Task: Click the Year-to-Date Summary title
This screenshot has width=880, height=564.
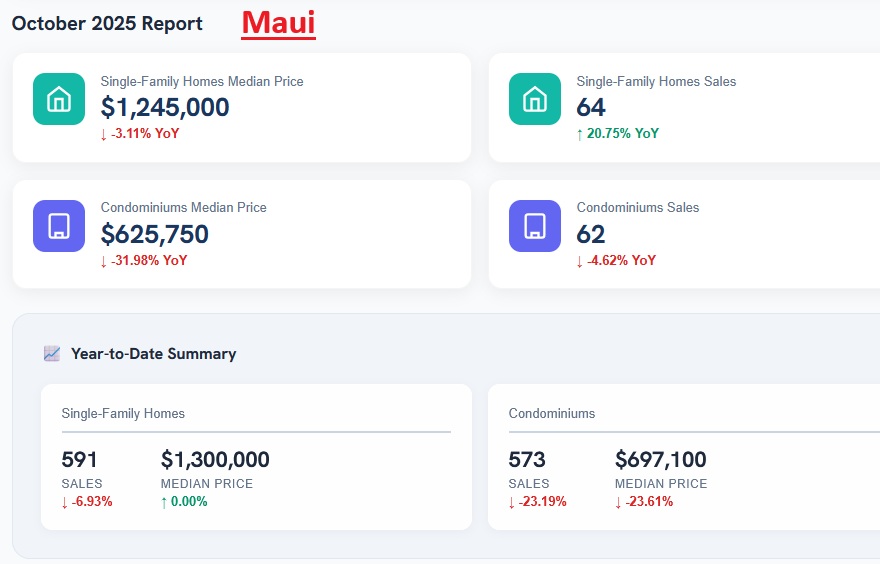Action: point(153,353)
